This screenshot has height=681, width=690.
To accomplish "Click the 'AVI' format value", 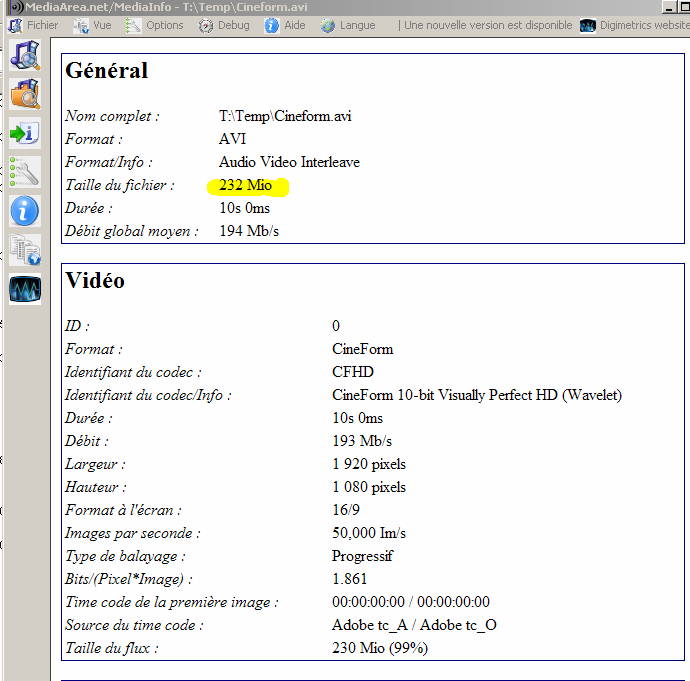I will (x=232, y=139).
